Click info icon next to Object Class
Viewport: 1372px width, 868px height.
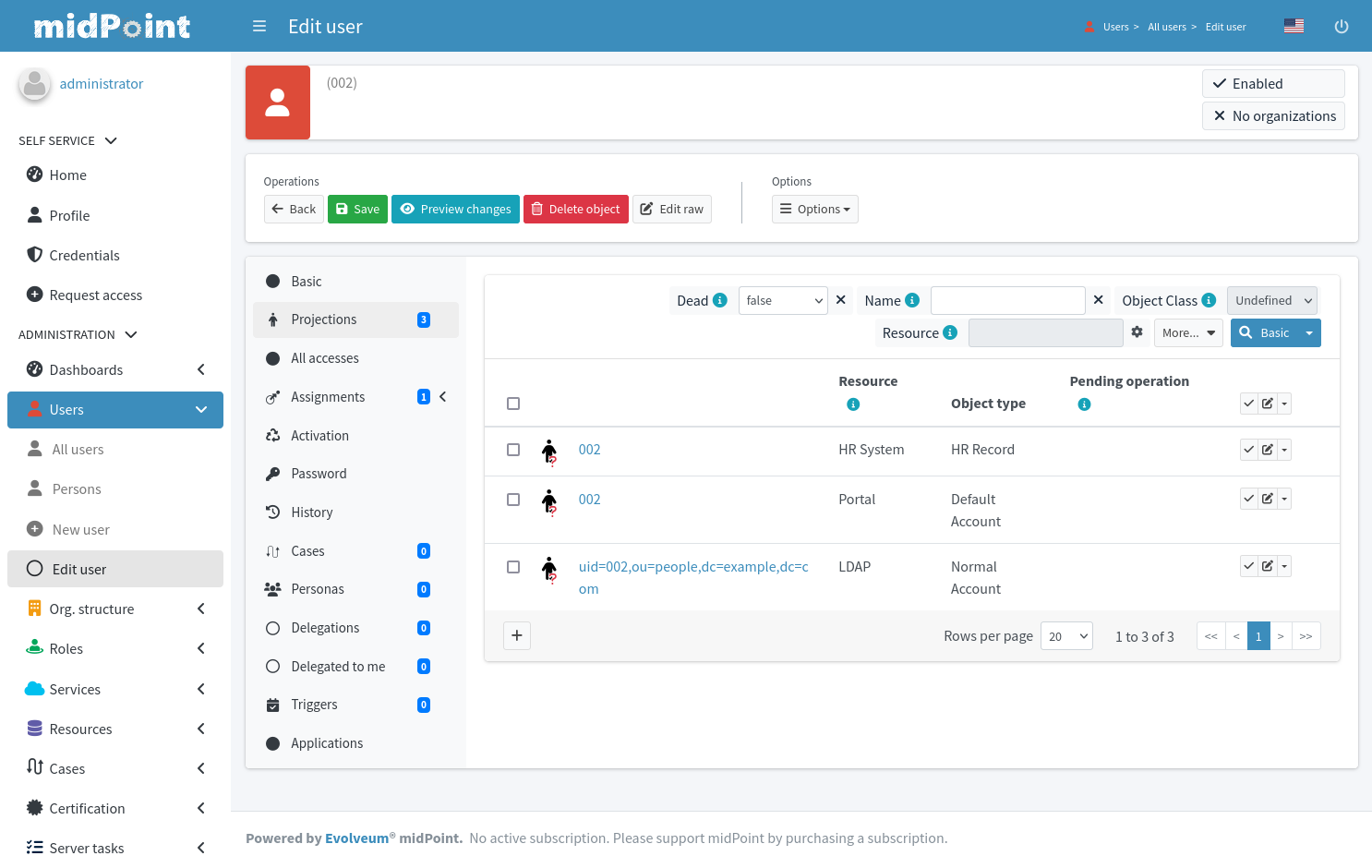[x=1209, y=300]
